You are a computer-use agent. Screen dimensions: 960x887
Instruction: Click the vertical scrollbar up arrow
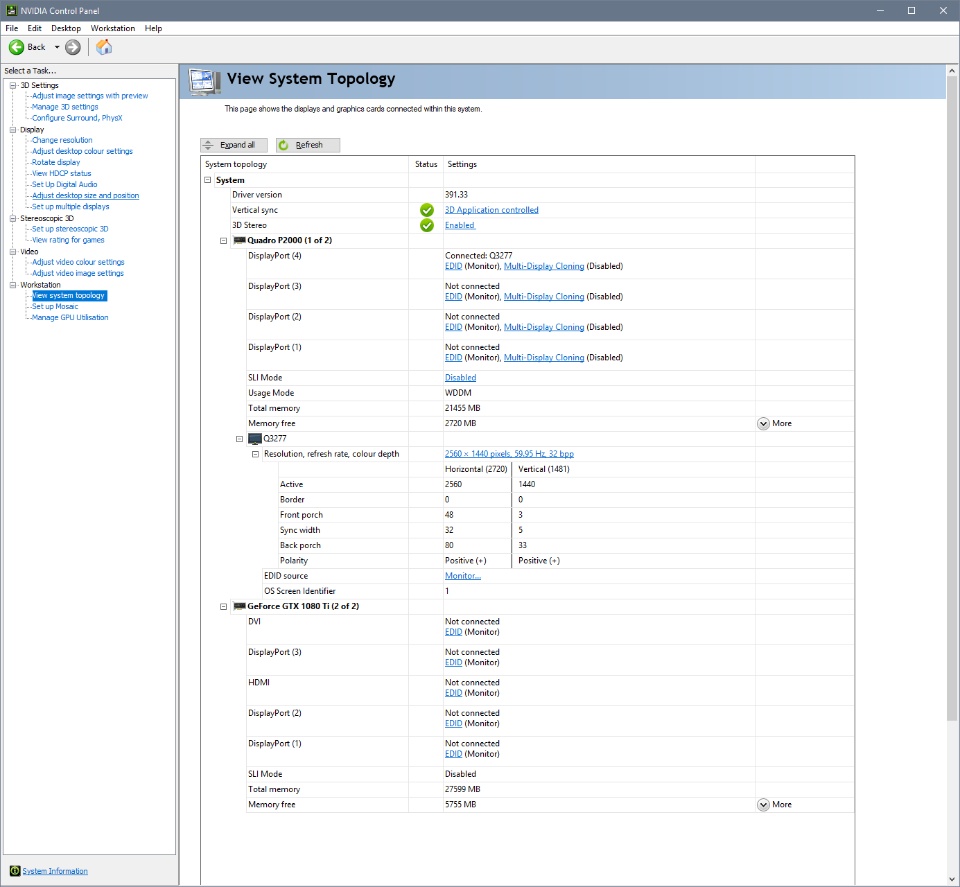pyautogui.click(x=952, y=71)
